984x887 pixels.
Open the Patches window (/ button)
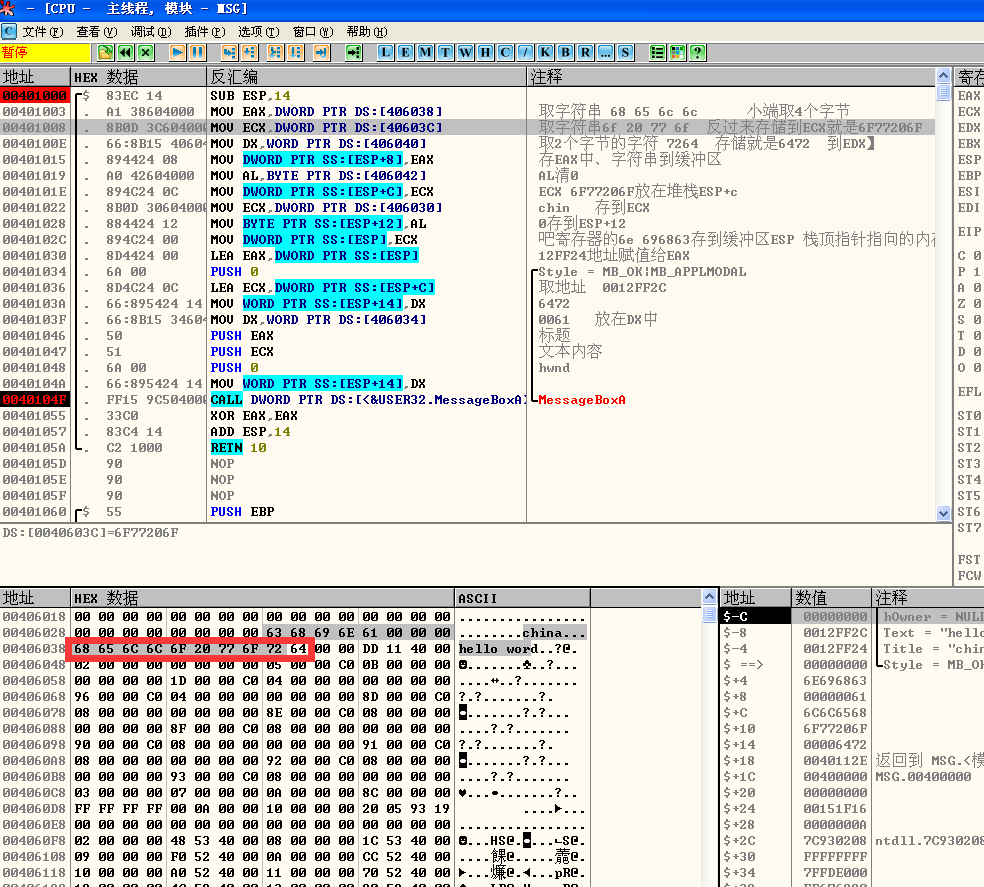(525, 53)
